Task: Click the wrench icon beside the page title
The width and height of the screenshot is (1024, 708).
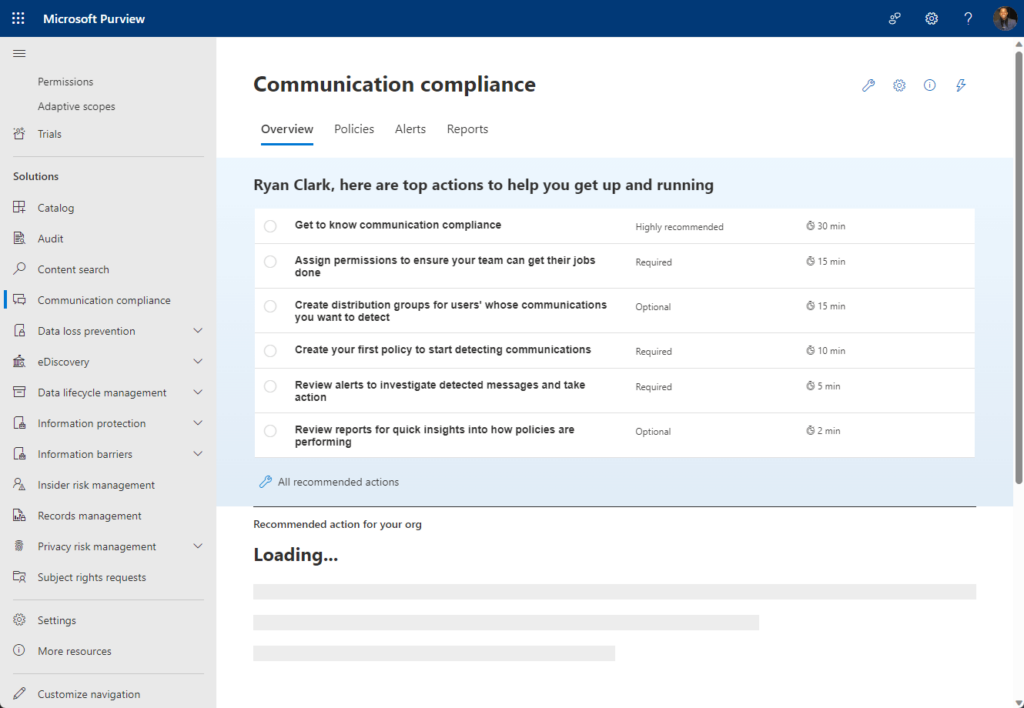Action: pos(868,86)
